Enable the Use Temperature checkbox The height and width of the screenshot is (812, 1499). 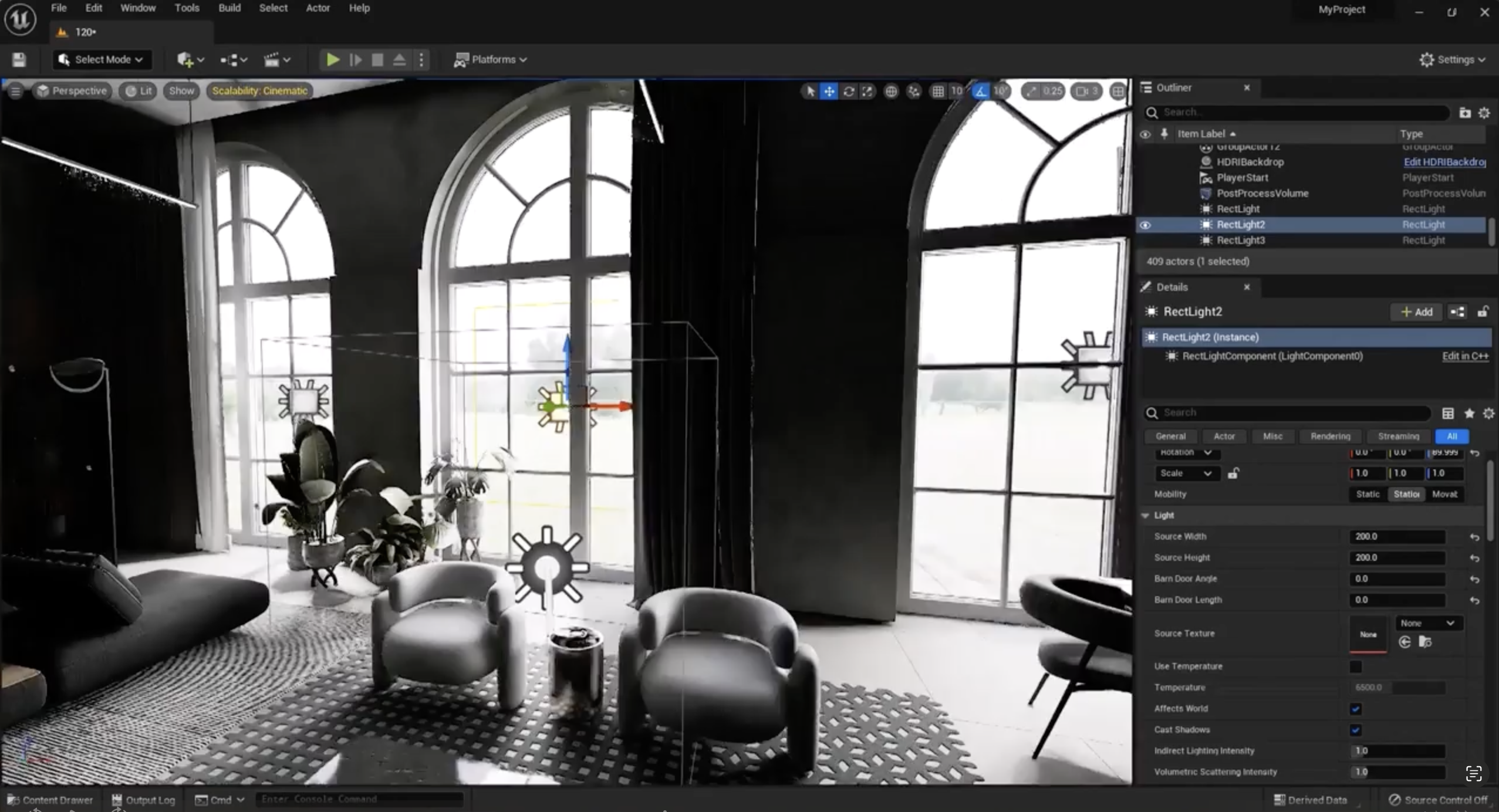coord(1355,666)
